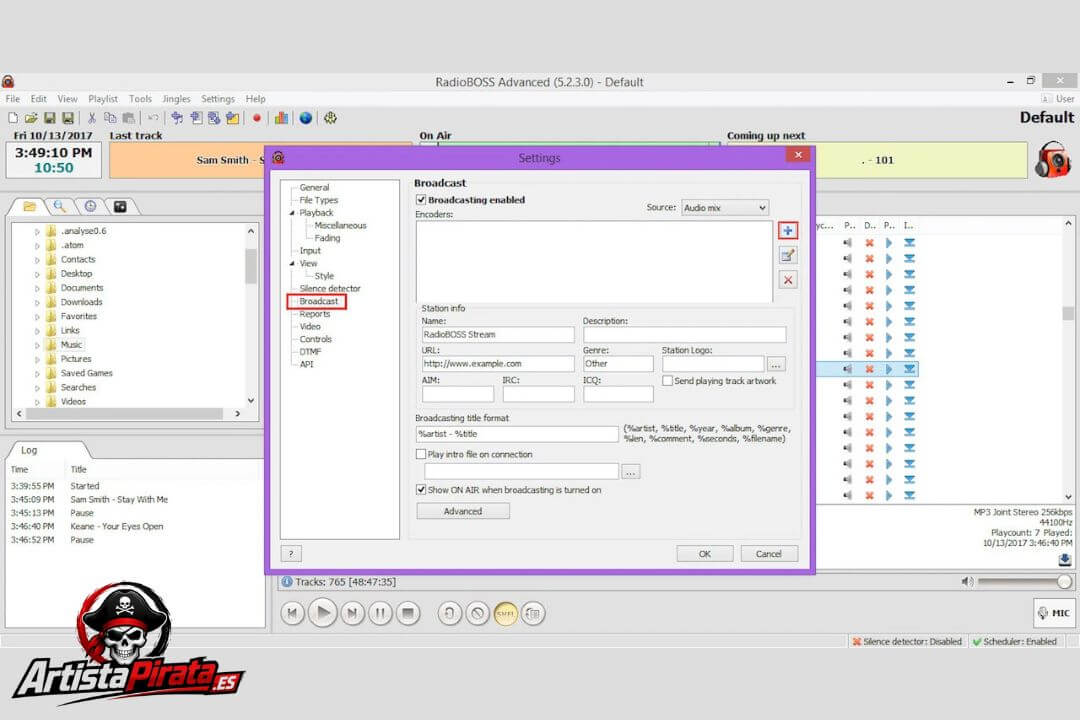The image size is (1080, 720).
Task: Open the bar chart statistics icon
Action: (281, 118)
